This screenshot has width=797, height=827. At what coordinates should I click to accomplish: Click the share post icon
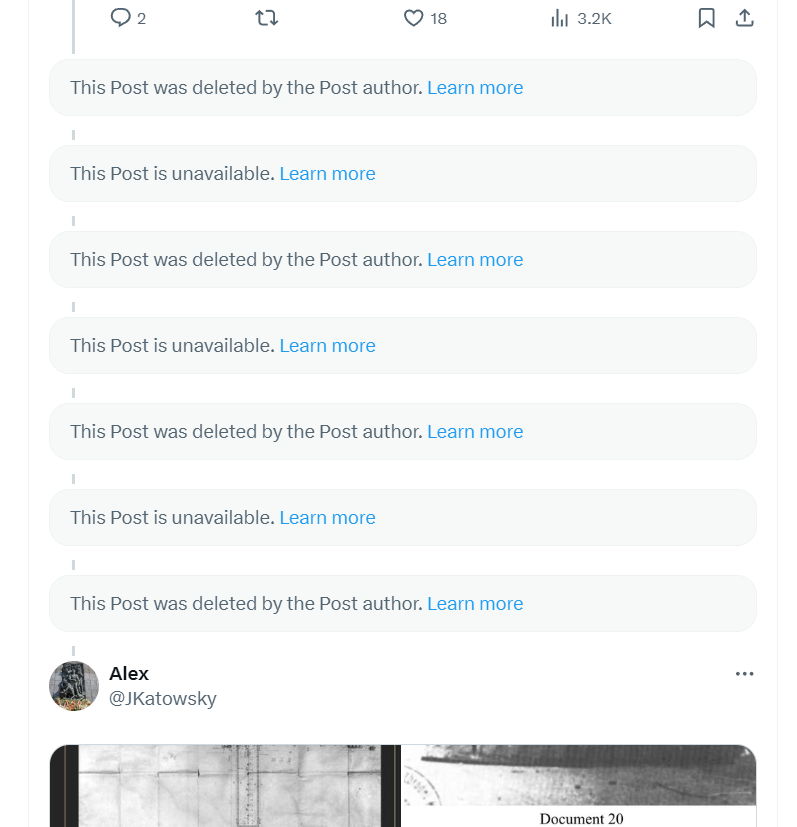point(744,18)
